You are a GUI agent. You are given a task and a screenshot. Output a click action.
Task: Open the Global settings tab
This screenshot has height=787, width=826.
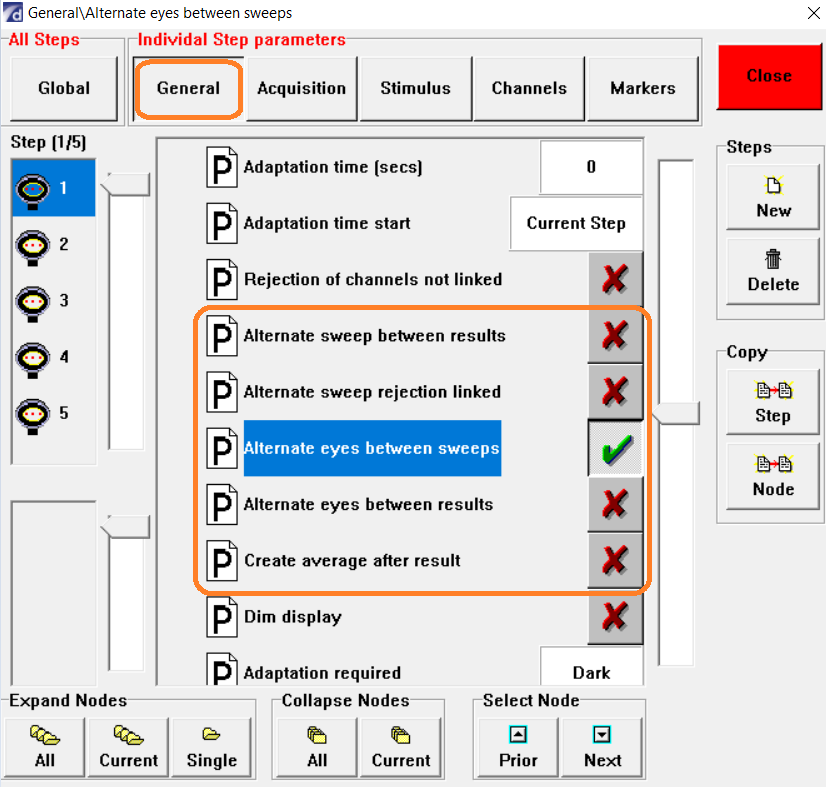pos(64,88)
